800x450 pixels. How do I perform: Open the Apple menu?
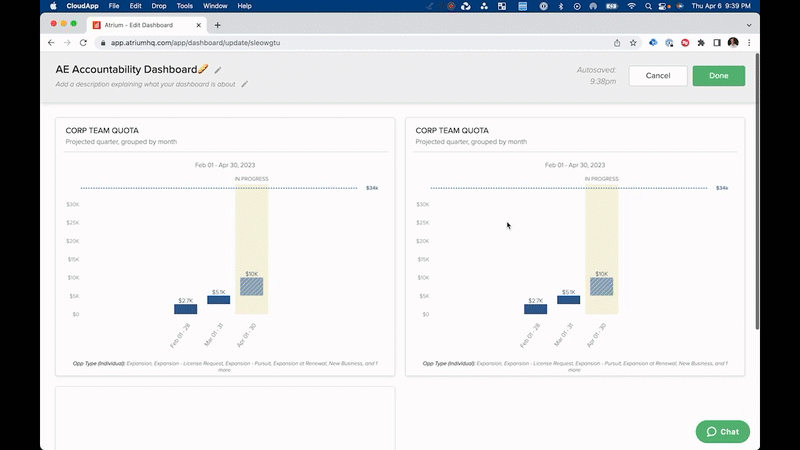(x=53, y=6)
